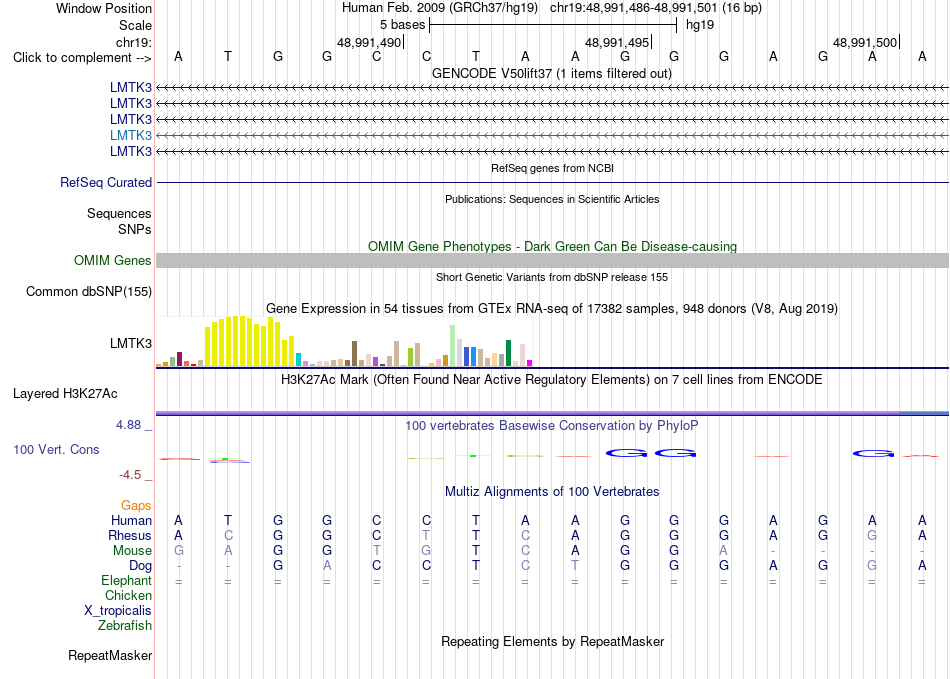Screen dimensions: 950x679
Task: Click the Layered H3K27Ac track label
Action: click(65, 394)
